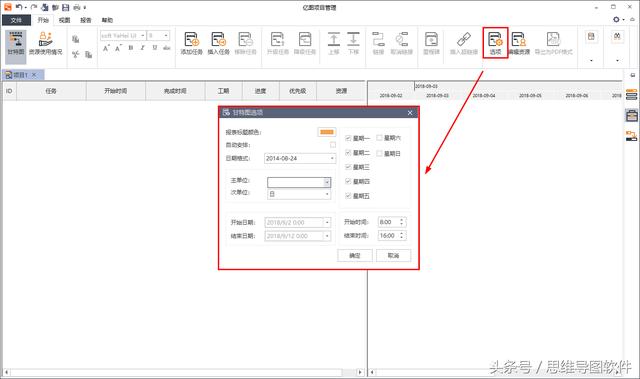Switch to the 报告 Report ribbon tab
This screenshot has width=640, height=379.
86,20
